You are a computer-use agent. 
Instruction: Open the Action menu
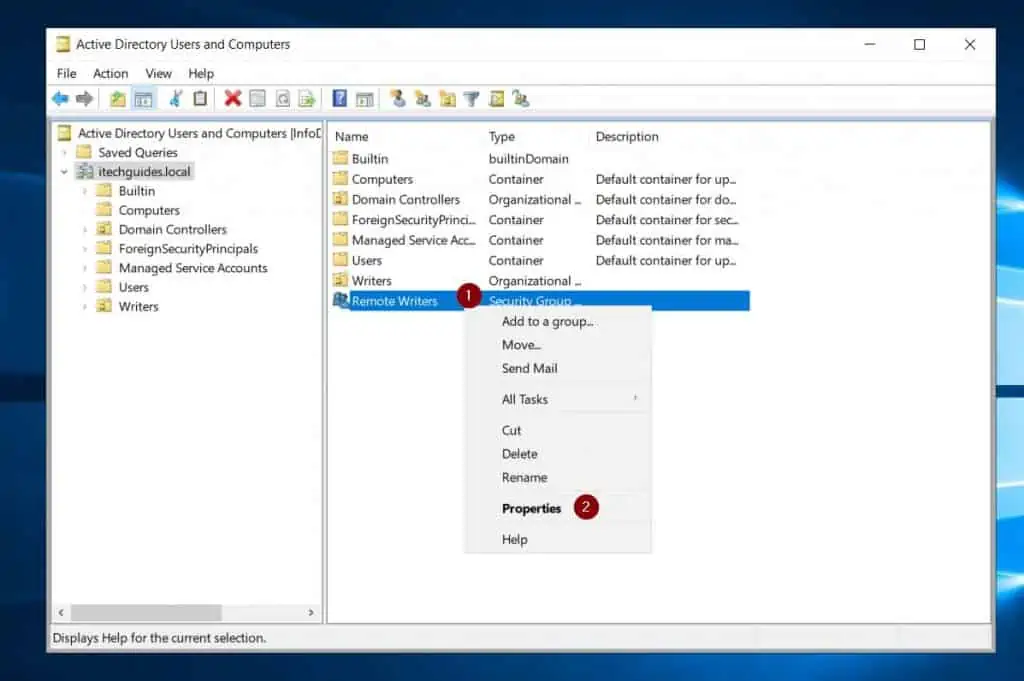[x=110, y=74]
